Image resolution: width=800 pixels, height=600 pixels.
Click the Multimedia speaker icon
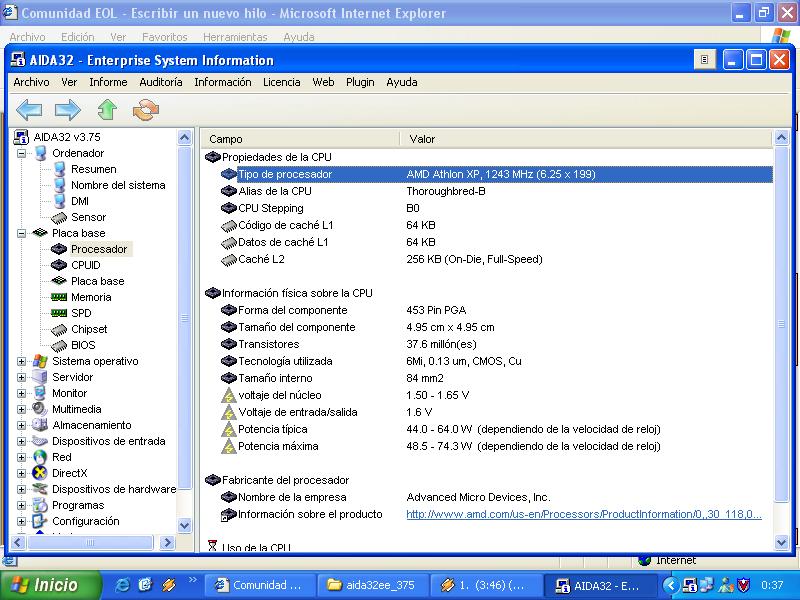point(40,409)
